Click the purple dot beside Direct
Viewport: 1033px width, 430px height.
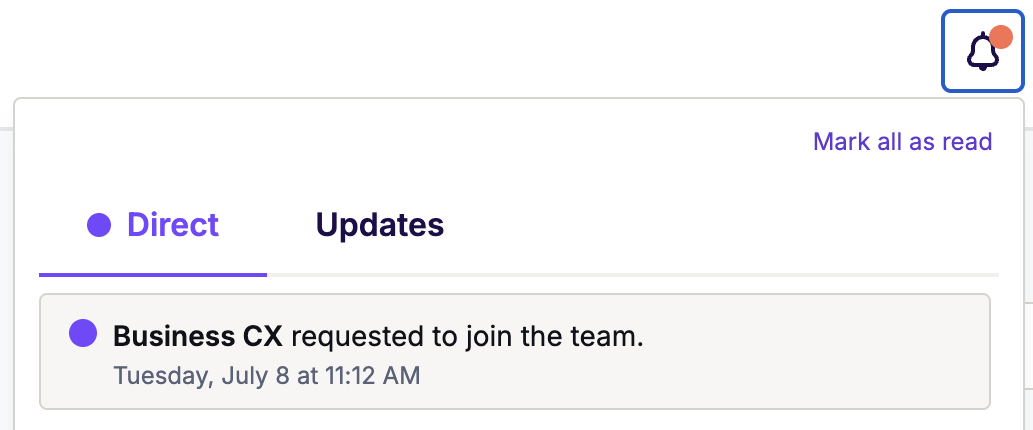pyautogui.click(x=99, y=225)
